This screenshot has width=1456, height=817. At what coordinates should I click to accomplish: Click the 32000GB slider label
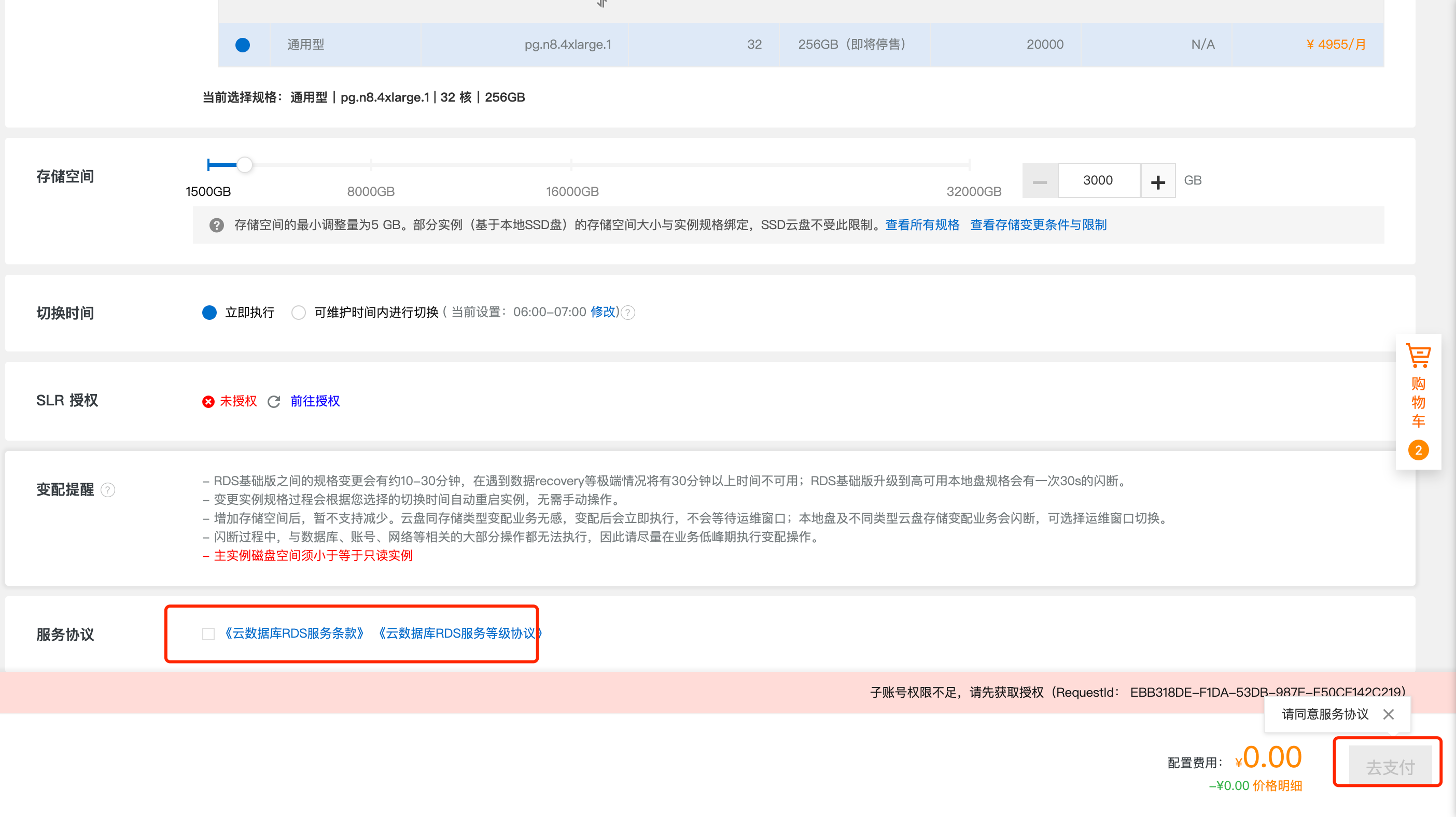[x=974, y=191]
